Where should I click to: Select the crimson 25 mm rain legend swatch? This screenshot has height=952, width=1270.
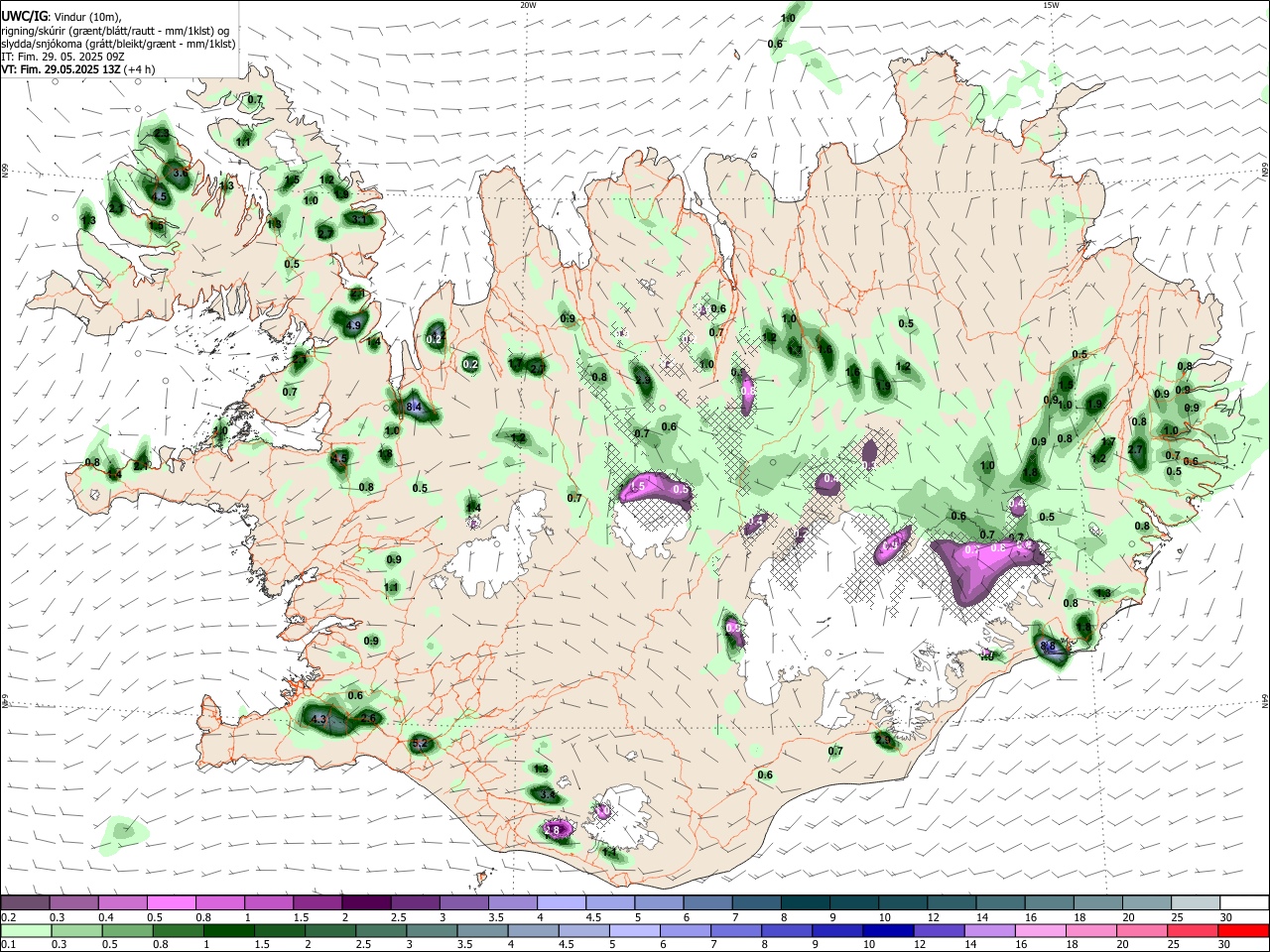(1192, 931)
